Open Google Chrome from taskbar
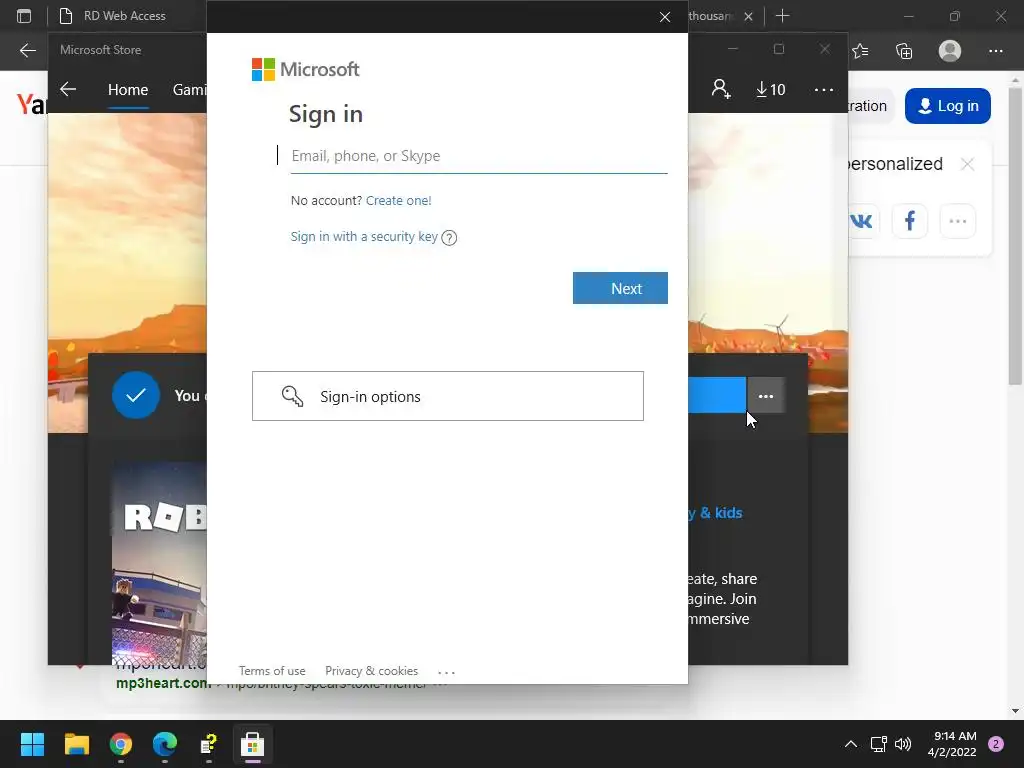1024x768 pixels. click(x=121, y=744)
